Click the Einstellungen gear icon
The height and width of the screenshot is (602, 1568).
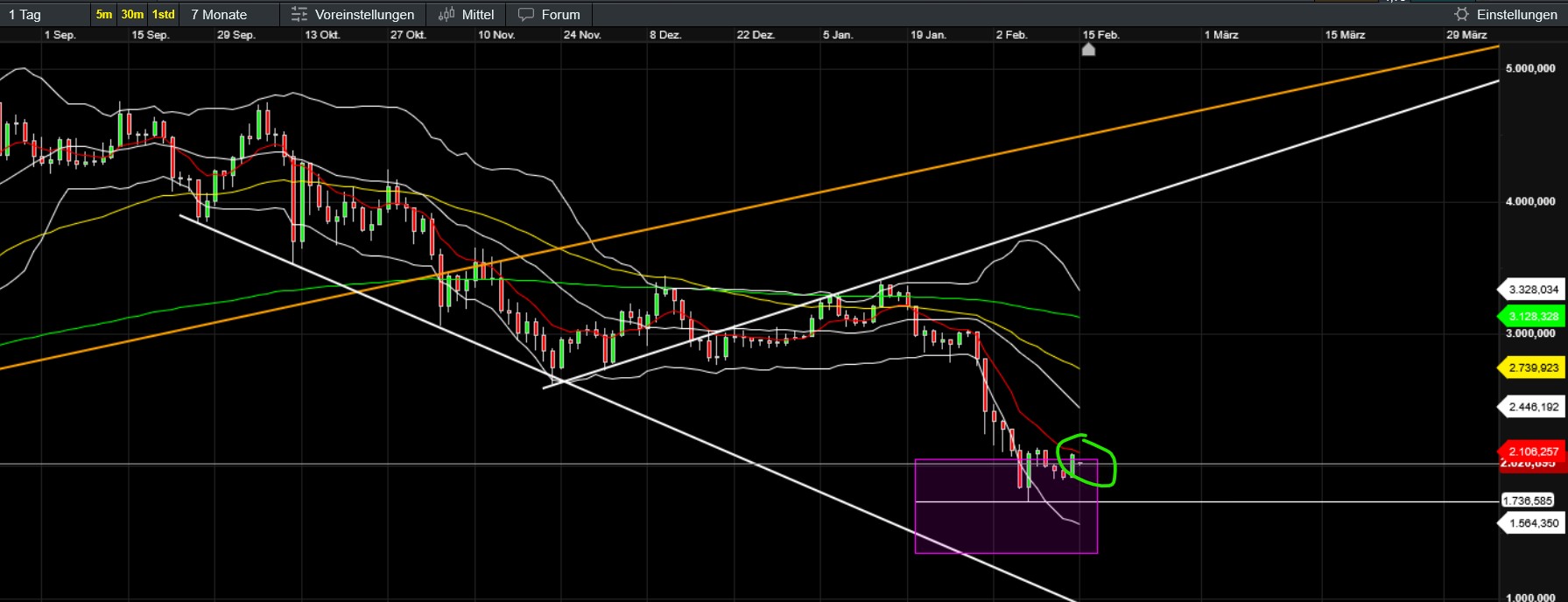pyautogui.click(x=1461, y=14)
